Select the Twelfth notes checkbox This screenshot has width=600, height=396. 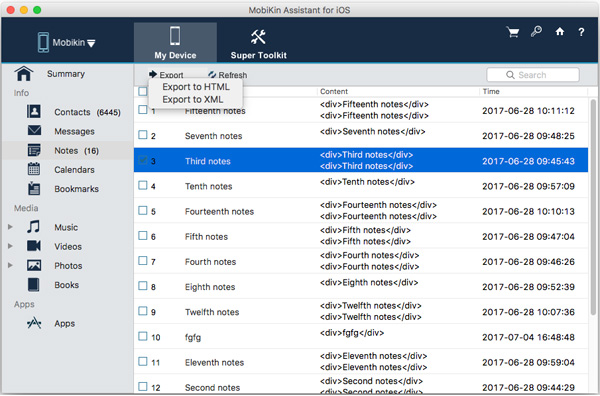[143, 311]
